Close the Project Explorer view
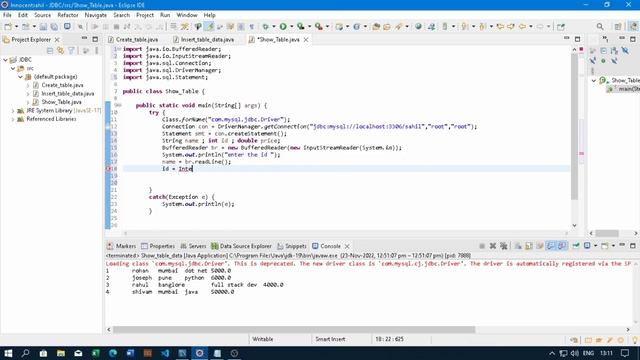 [x=57, y=40]
